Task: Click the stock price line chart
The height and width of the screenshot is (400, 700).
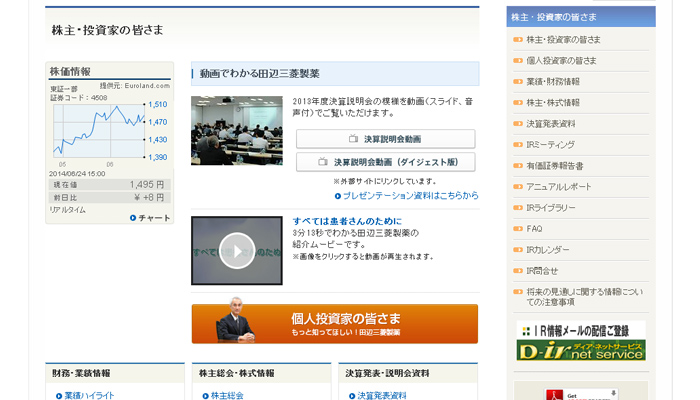Action: (99, 130)
